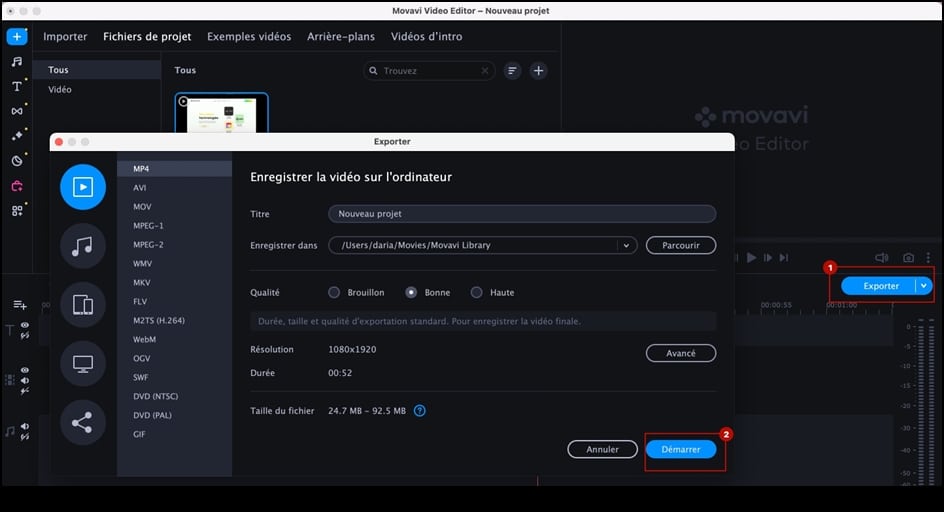Open the Titles tool in left sidebar

[x=17, y=86]
